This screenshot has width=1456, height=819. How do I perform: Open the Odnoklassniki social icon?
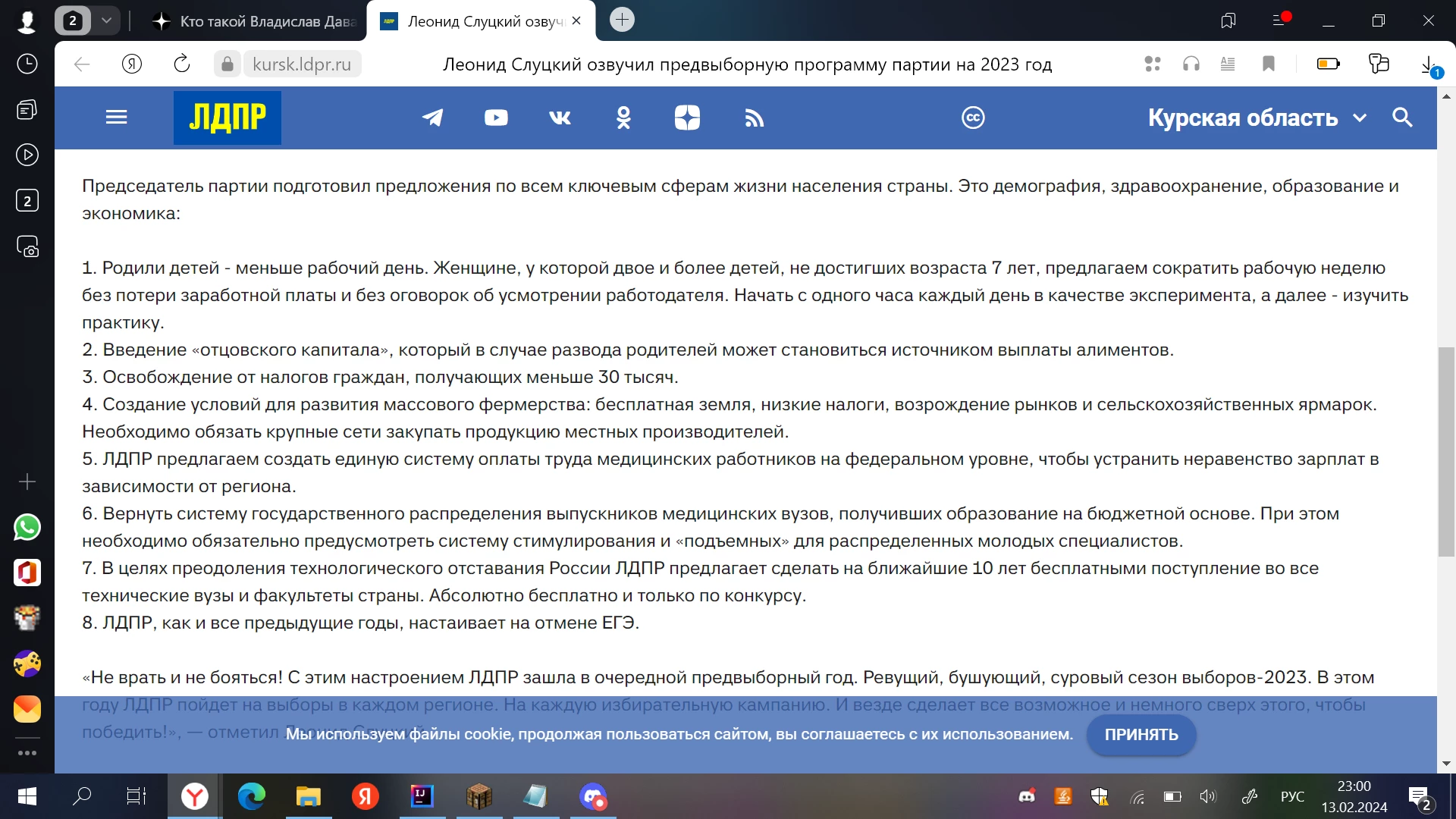point(623,118)
